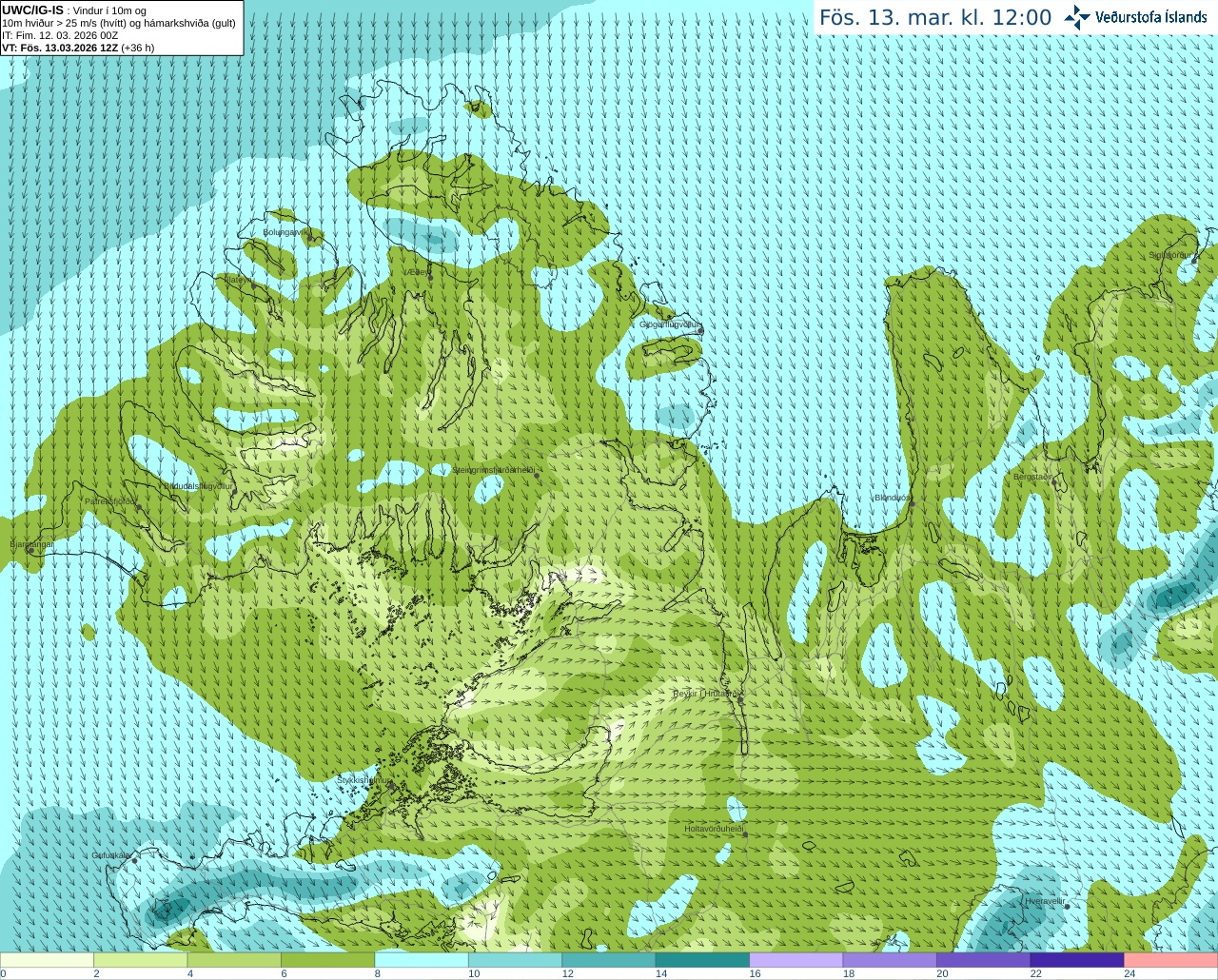
Task: Pick the 4–6 m/s green legend swatch
Action: (x=234, y=960)
